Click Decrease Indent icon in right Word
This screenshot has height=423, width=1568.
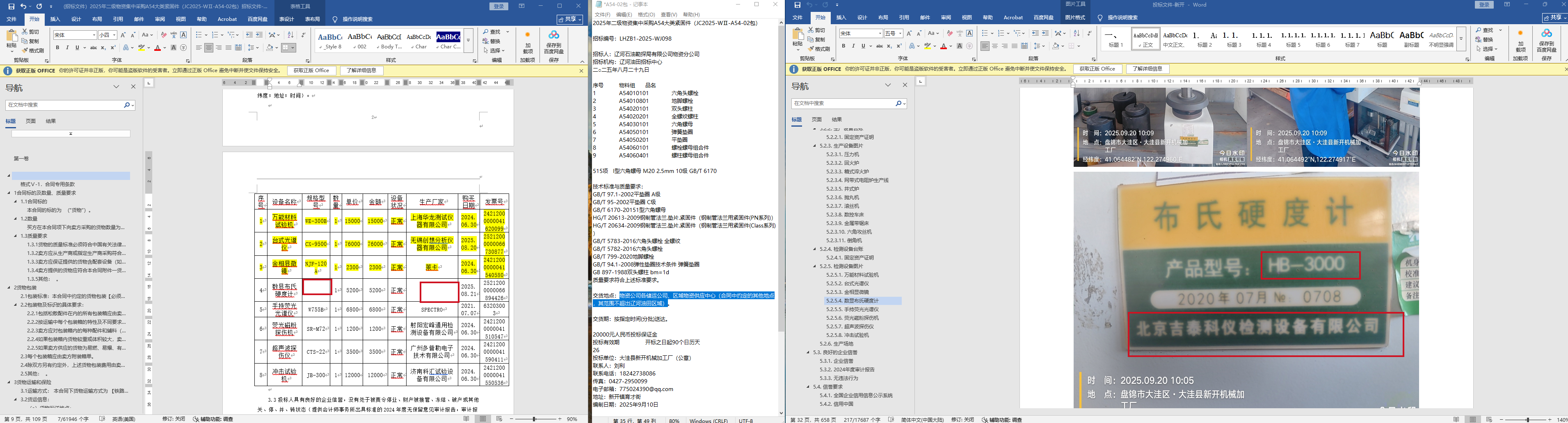click(1035, 34)
